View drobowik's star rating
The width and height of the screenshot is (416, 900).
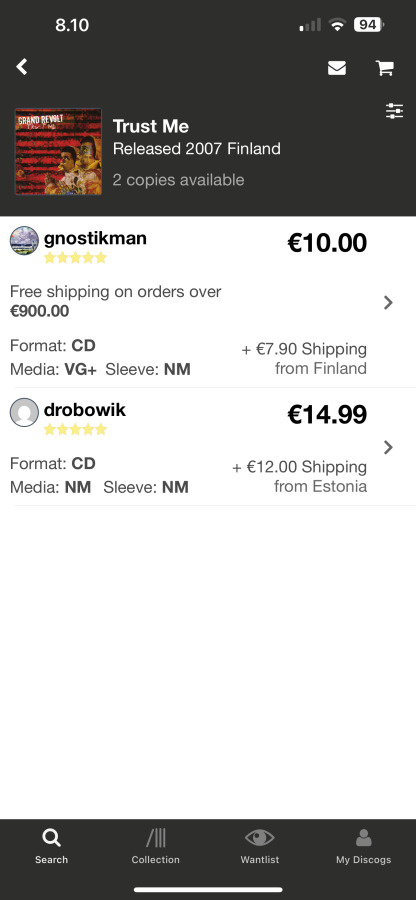click(75, 429)
